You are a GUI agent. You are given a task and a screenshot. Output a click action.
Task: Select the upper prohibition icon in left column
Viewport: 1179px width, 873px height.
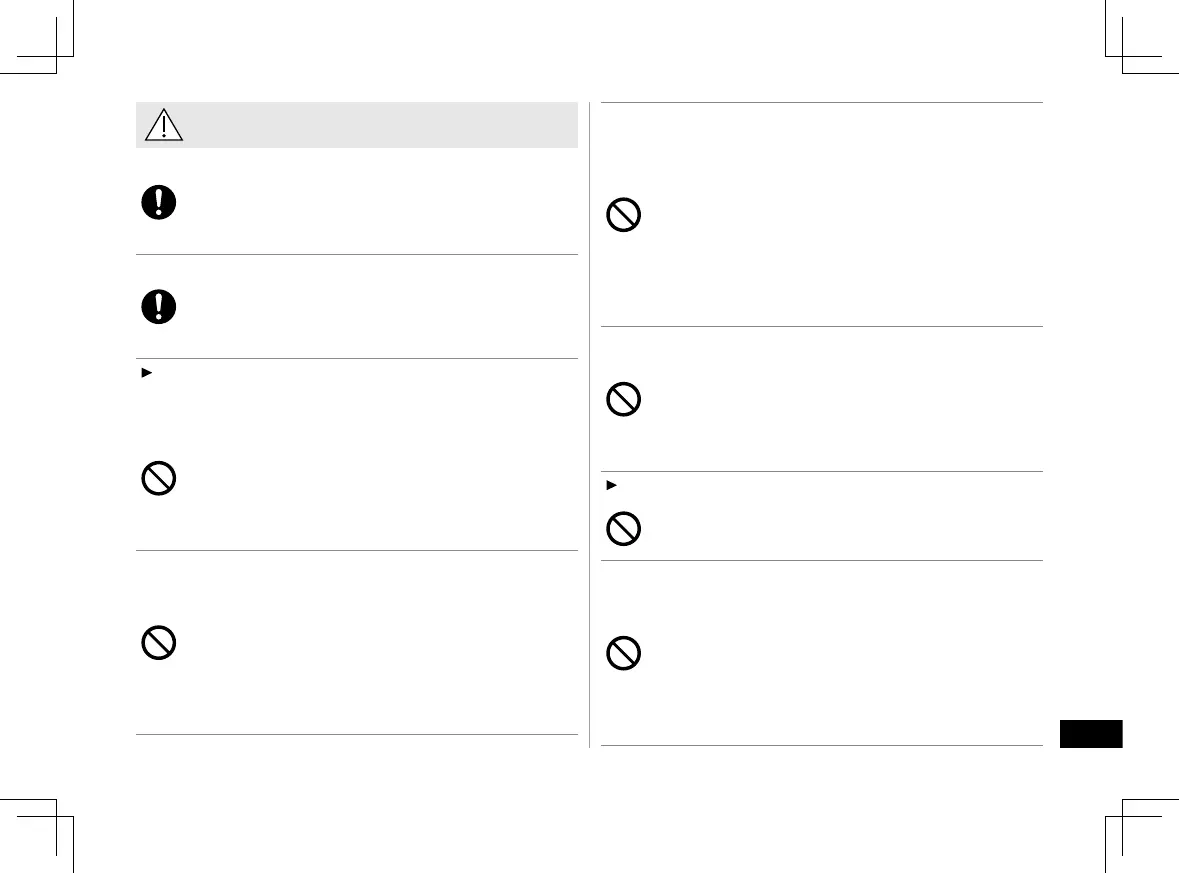[x=159, y=480]
